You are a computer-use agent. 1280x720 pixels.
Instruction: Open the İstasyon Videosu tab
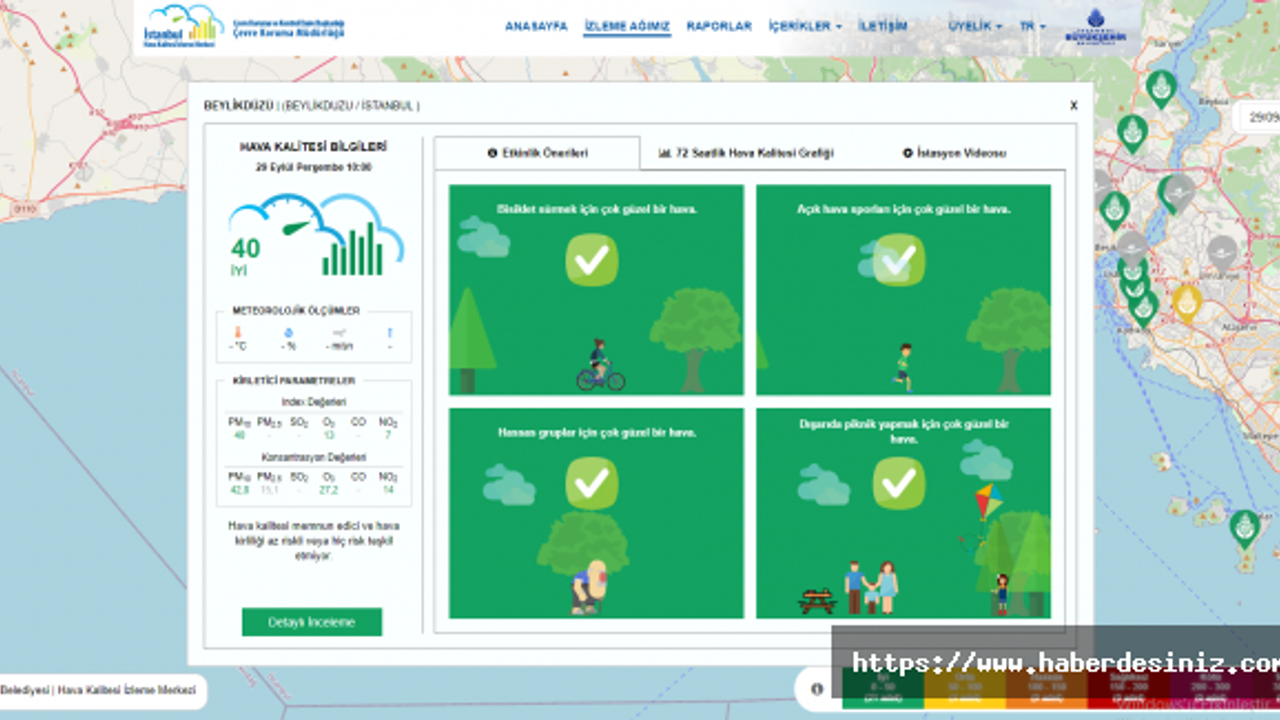pyautogui.click(x=954, y=154)
